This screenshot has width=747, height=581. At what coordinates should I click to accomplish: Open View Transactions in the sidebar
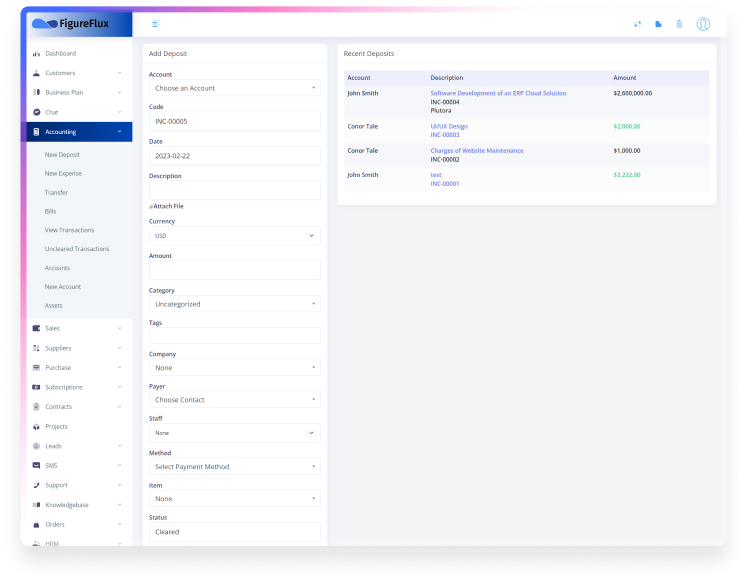(x=69, y=230)
